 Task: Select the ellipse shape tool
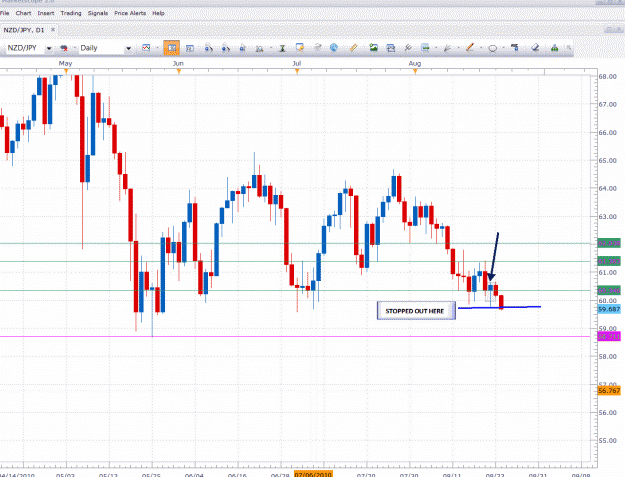tap(493, 49)
